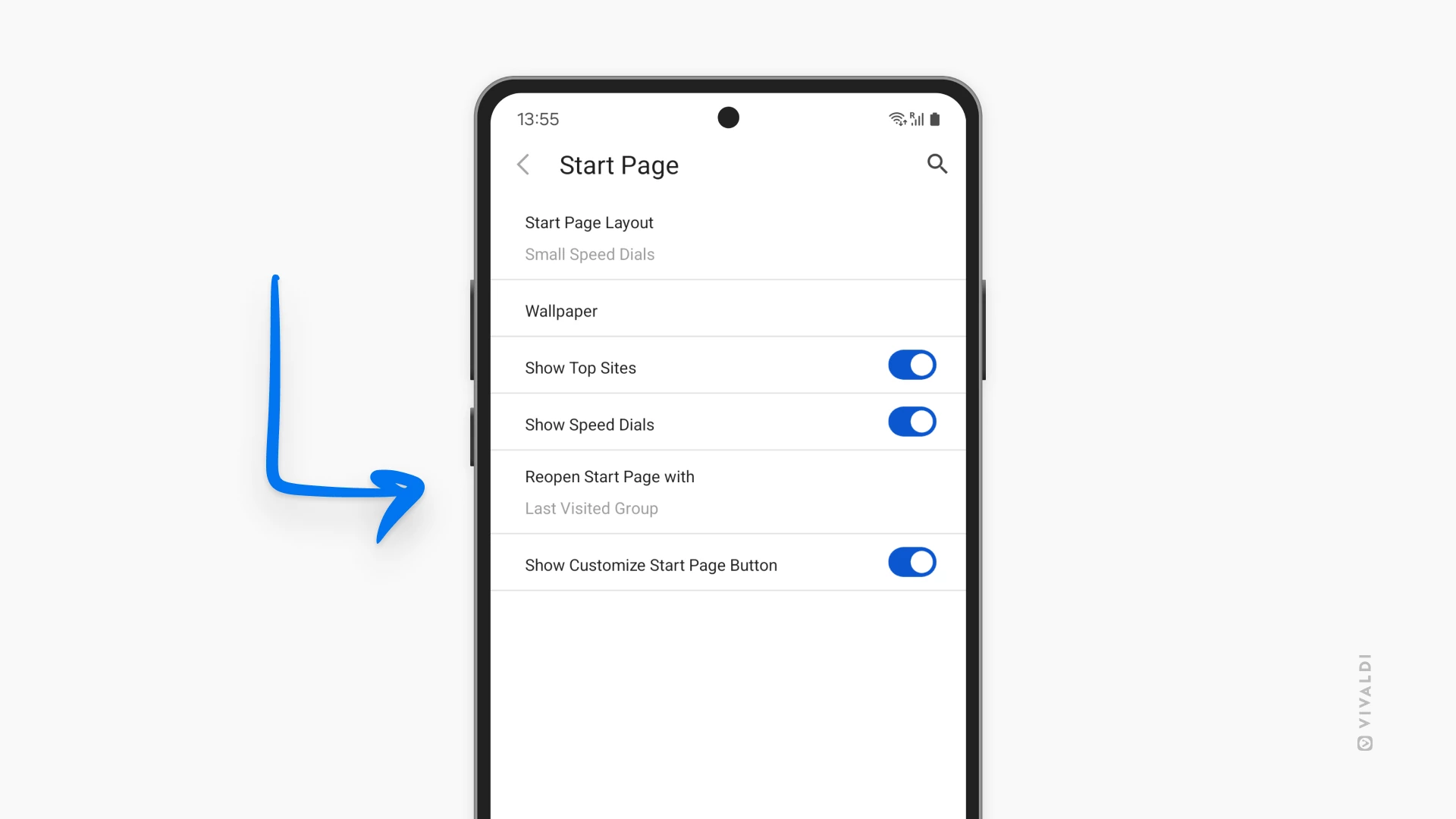Open Small Speed Dials layout option
Viewport: 1456px width, 819px height.
[727, 236]
